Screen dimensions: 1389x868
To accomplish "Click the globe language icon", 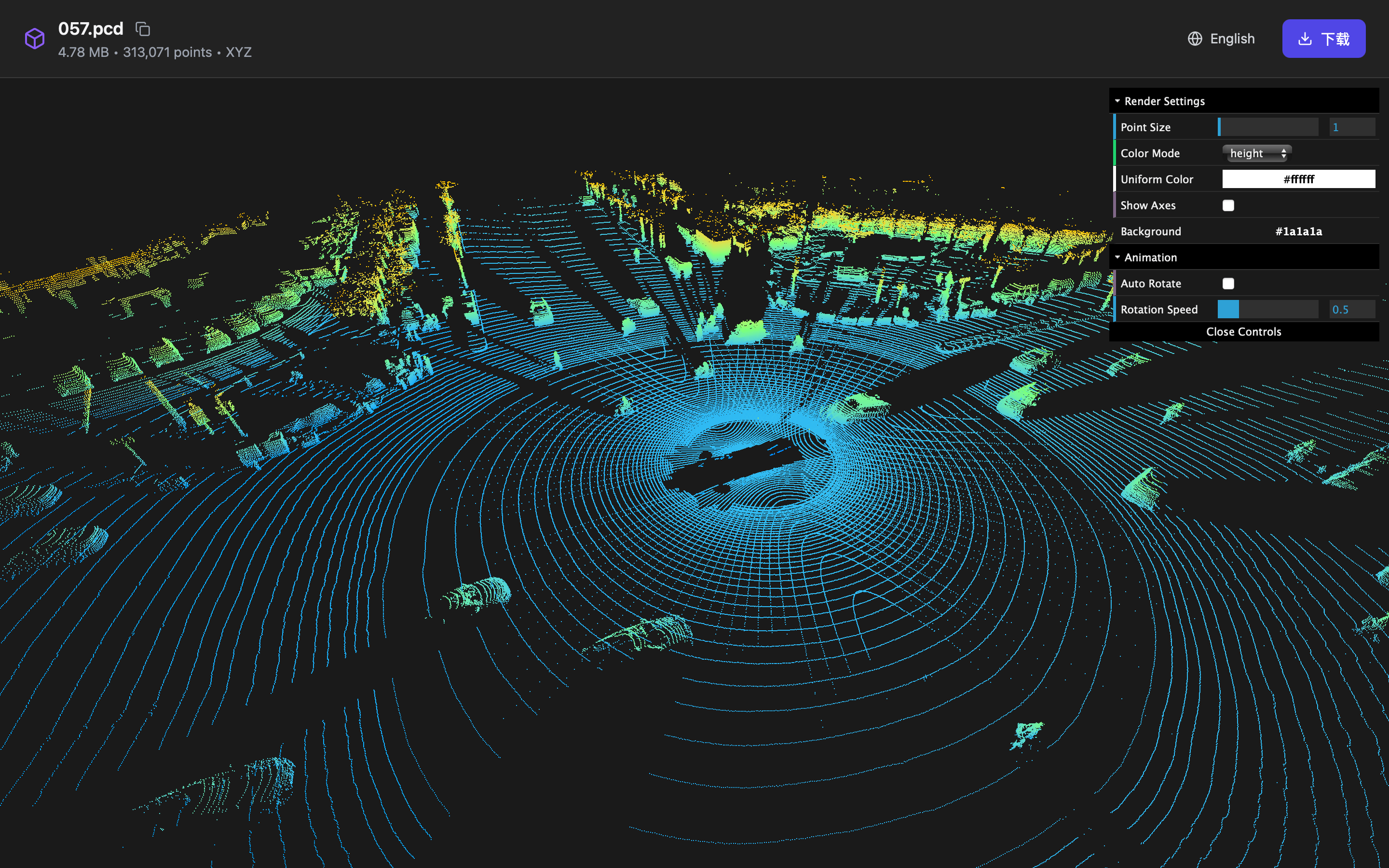I will pos(1196,39).
